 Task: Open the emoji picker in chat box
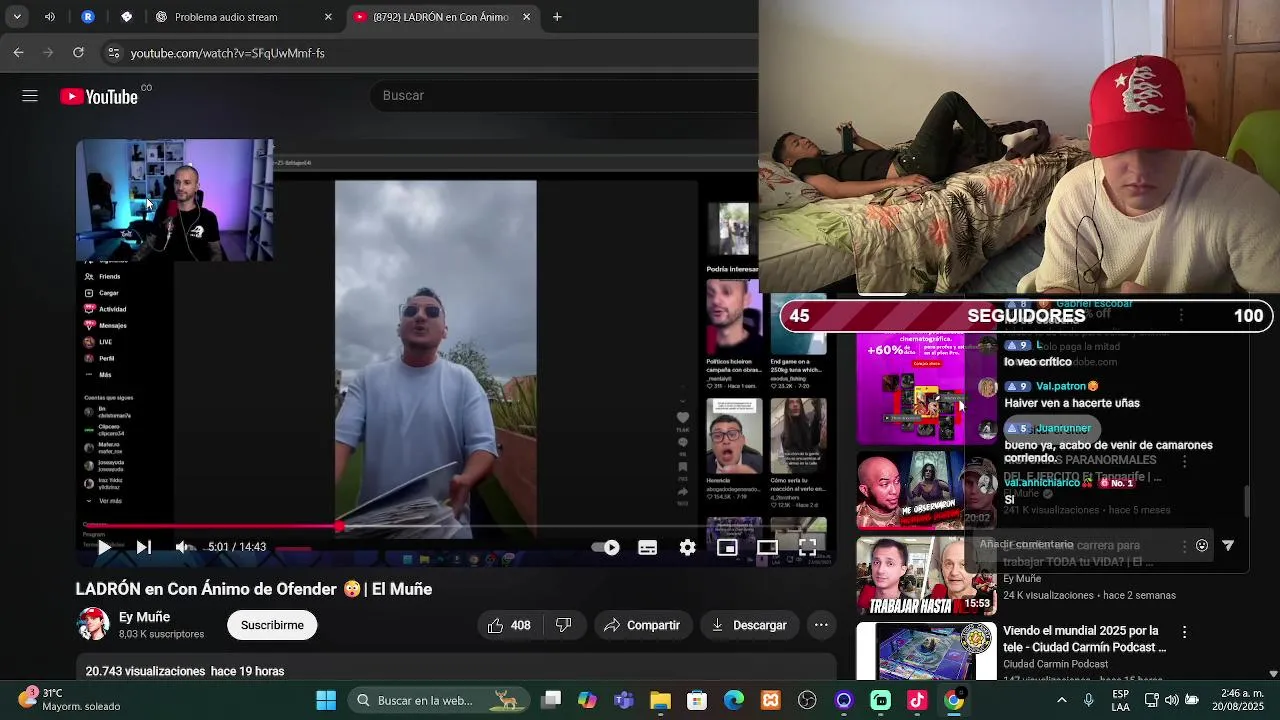(x=1202, y=546)
